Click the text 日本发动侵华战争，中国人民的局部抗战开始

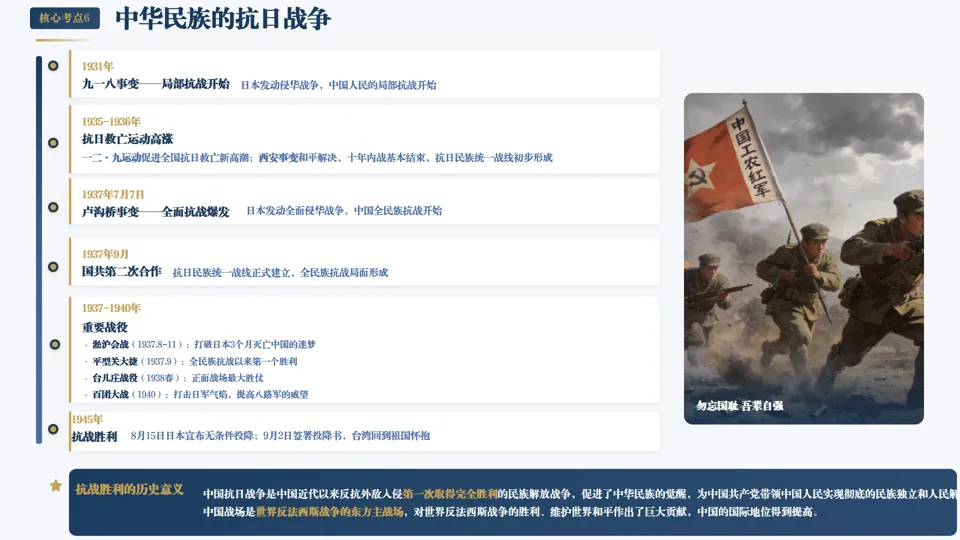pyautogui.click(x=339, y=85)
